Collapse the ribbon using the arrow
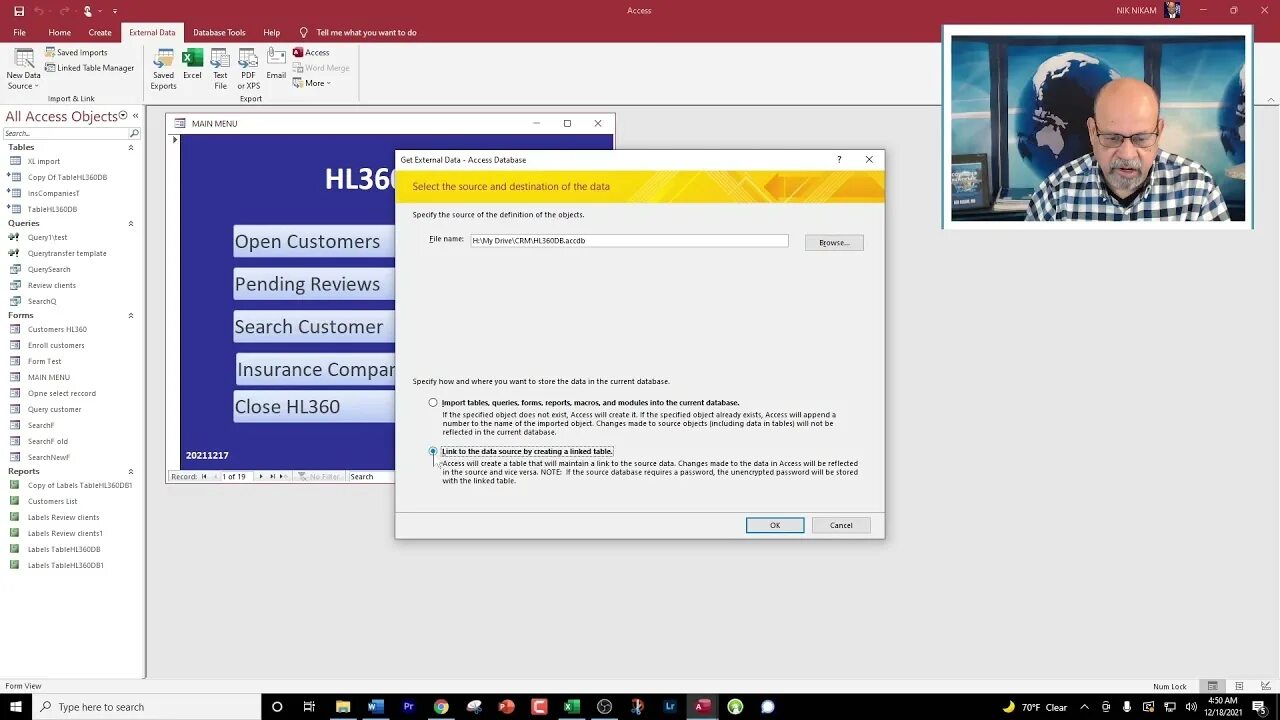1280x720 pixels. (1271, 99)
